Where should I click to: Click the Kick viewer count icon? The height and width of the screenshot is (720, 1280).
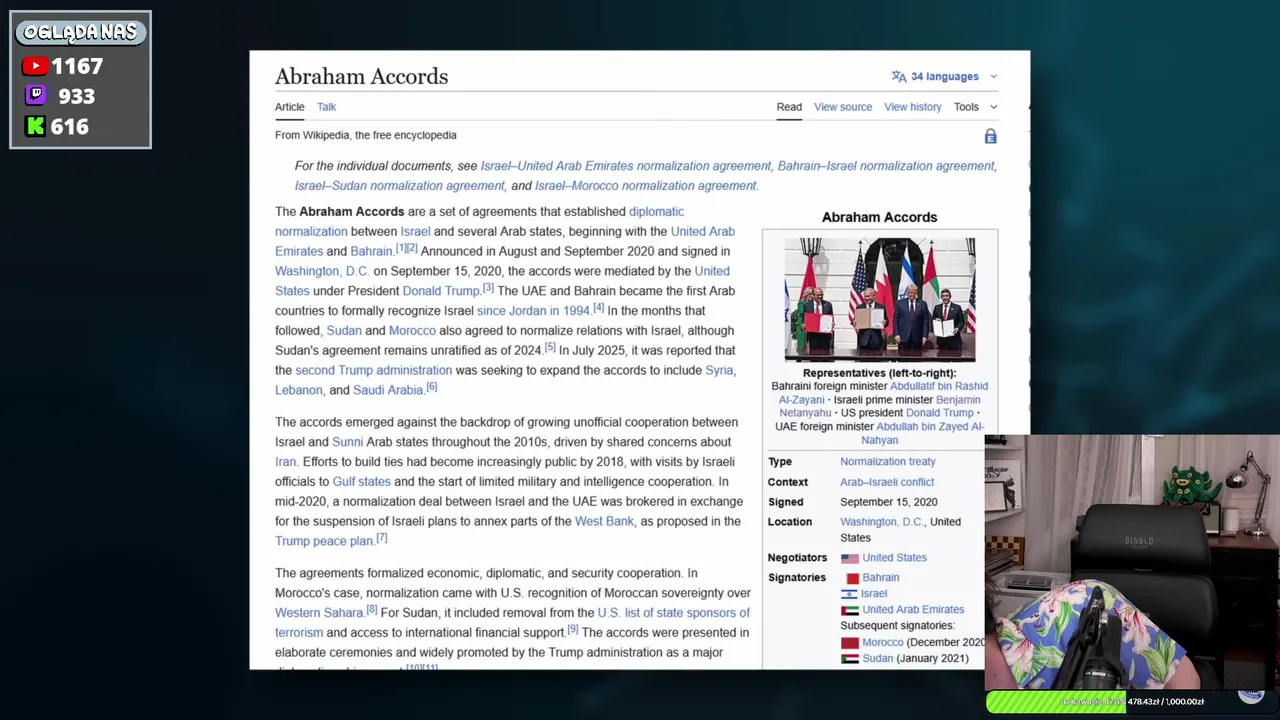coord(35,126)
